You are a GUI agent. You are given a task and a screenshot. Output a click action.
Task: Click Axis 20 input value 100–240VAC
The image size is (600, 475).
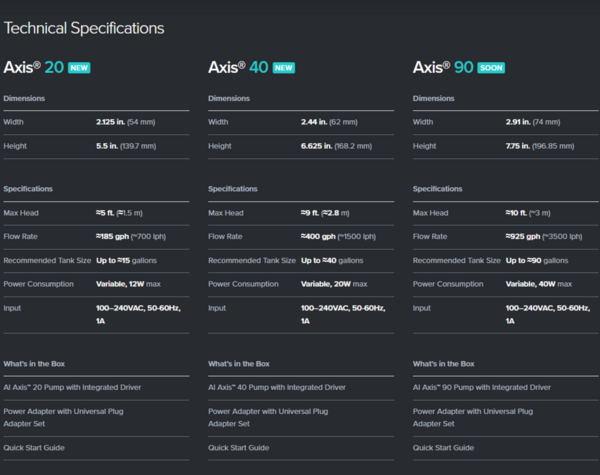click(138, 314)
